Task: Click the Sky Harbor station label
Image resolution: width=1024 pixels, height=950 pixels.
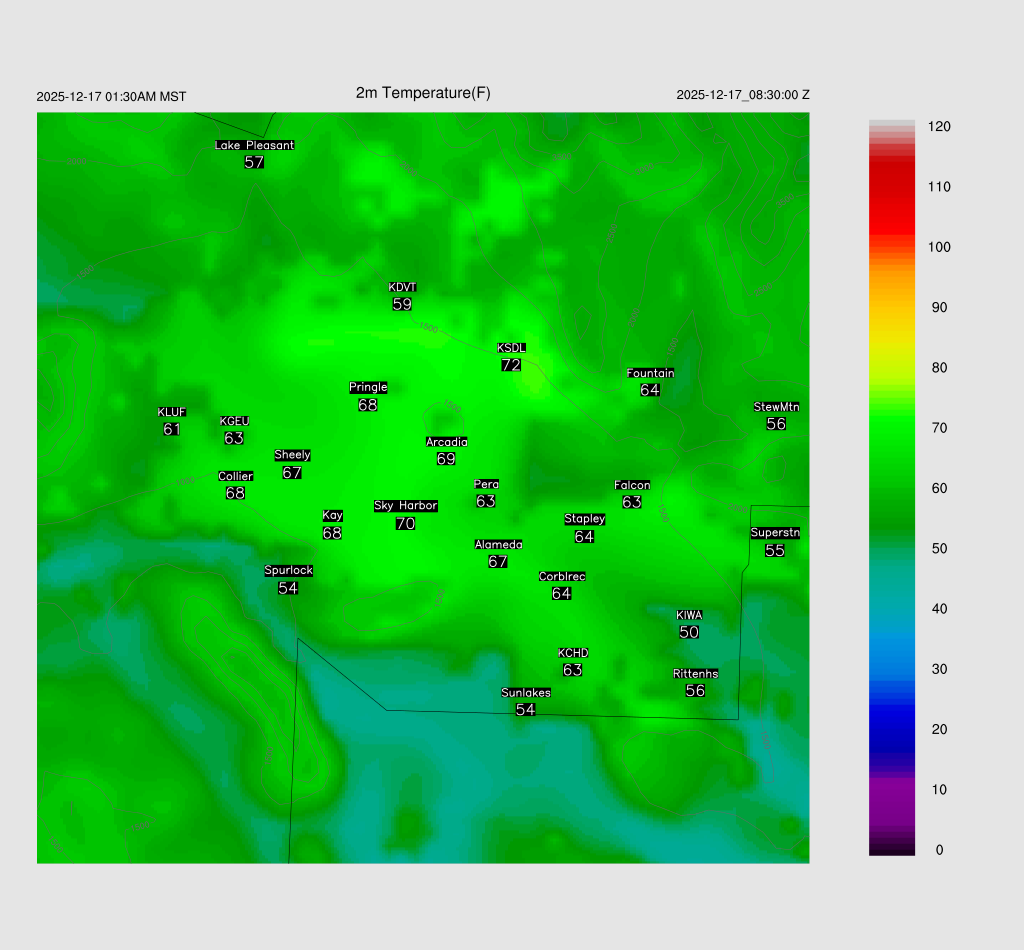Action: (405, 506)
